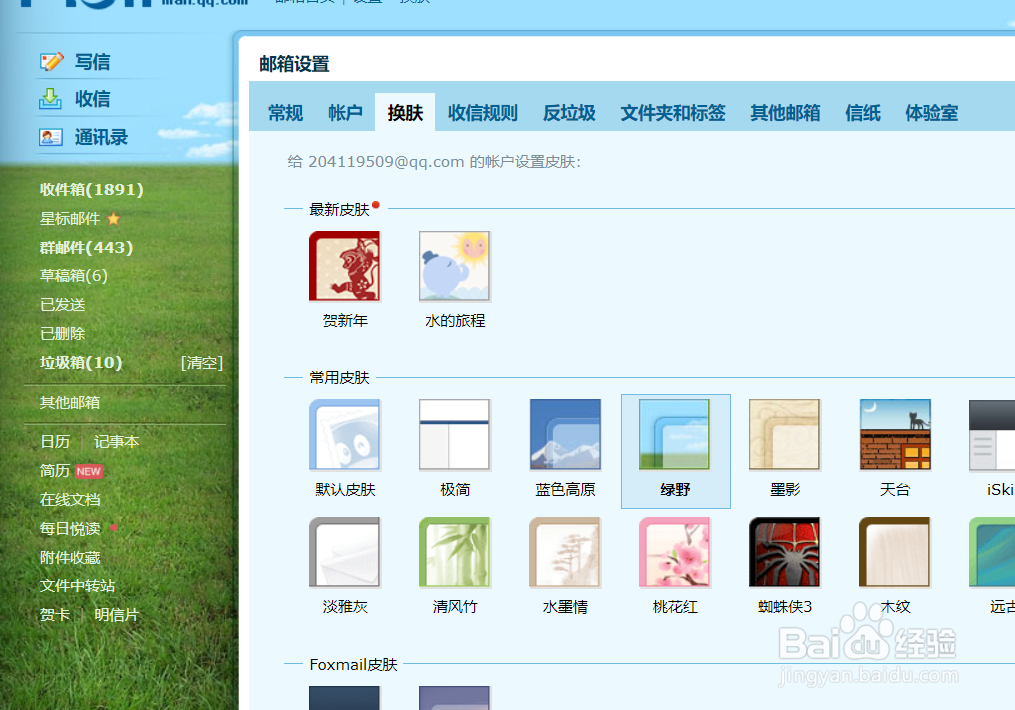1015x710 pixels.
Task: Open the 简历 resume link
Action: click(x=55, y=471)
